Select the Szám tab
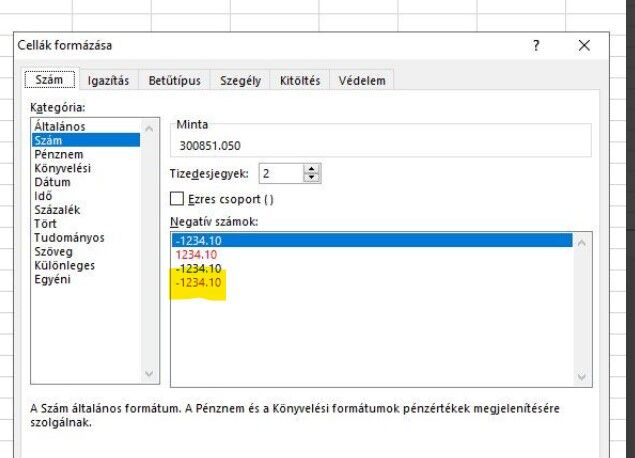635x458 pixels. (x=49, y=79)
